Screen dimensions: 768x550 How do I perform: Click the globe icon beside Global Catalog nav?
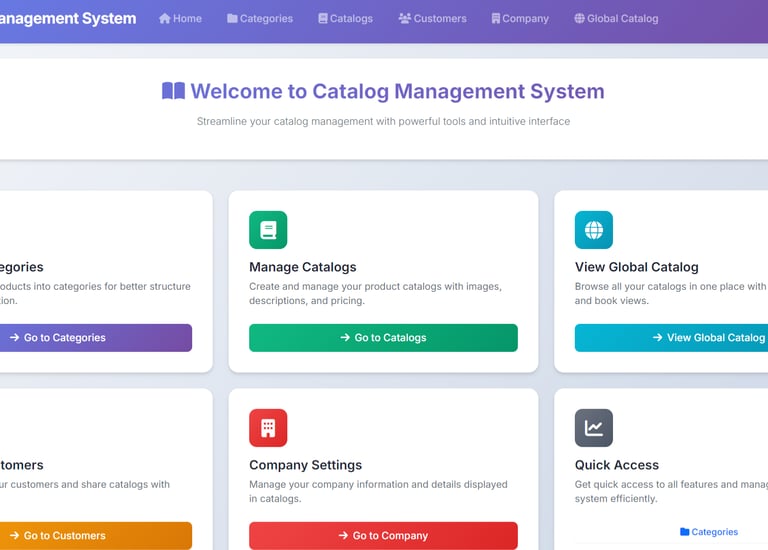click(579, 19)
